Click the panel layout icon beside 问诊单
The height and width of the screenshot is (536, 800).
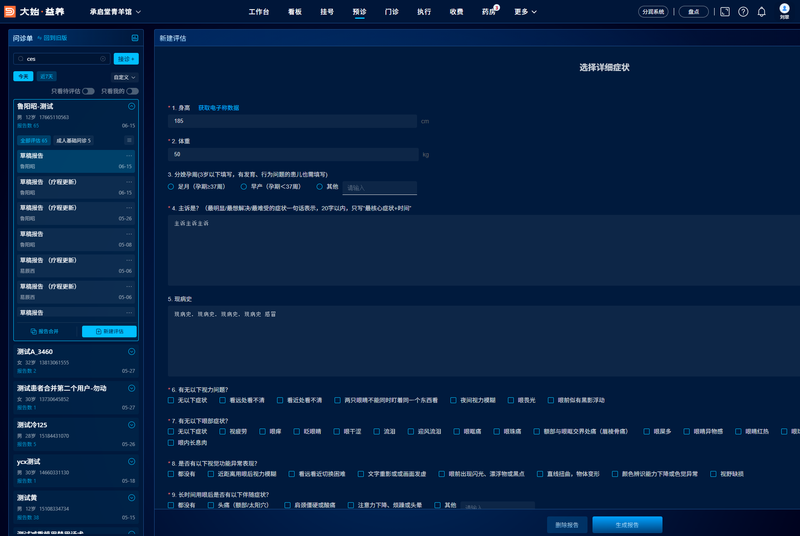click(135, 38)
